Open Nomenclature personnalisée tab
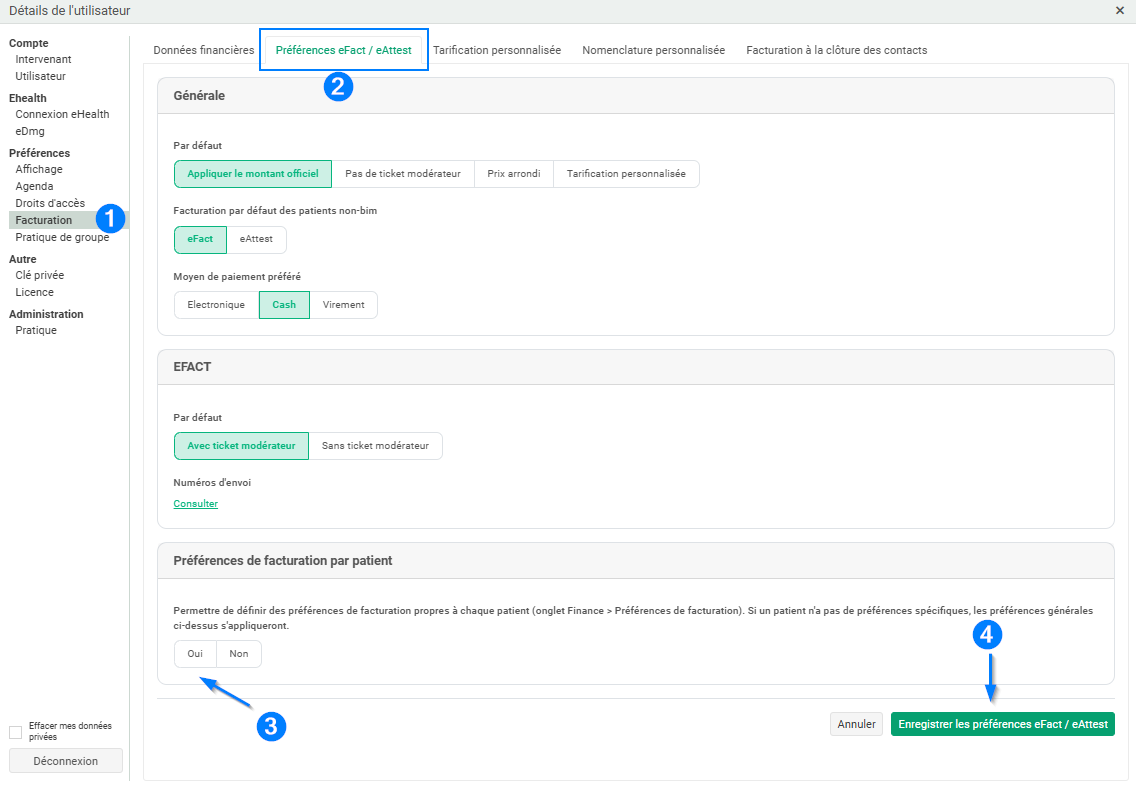The image size is (1136, 789). [x=653, y=50]
